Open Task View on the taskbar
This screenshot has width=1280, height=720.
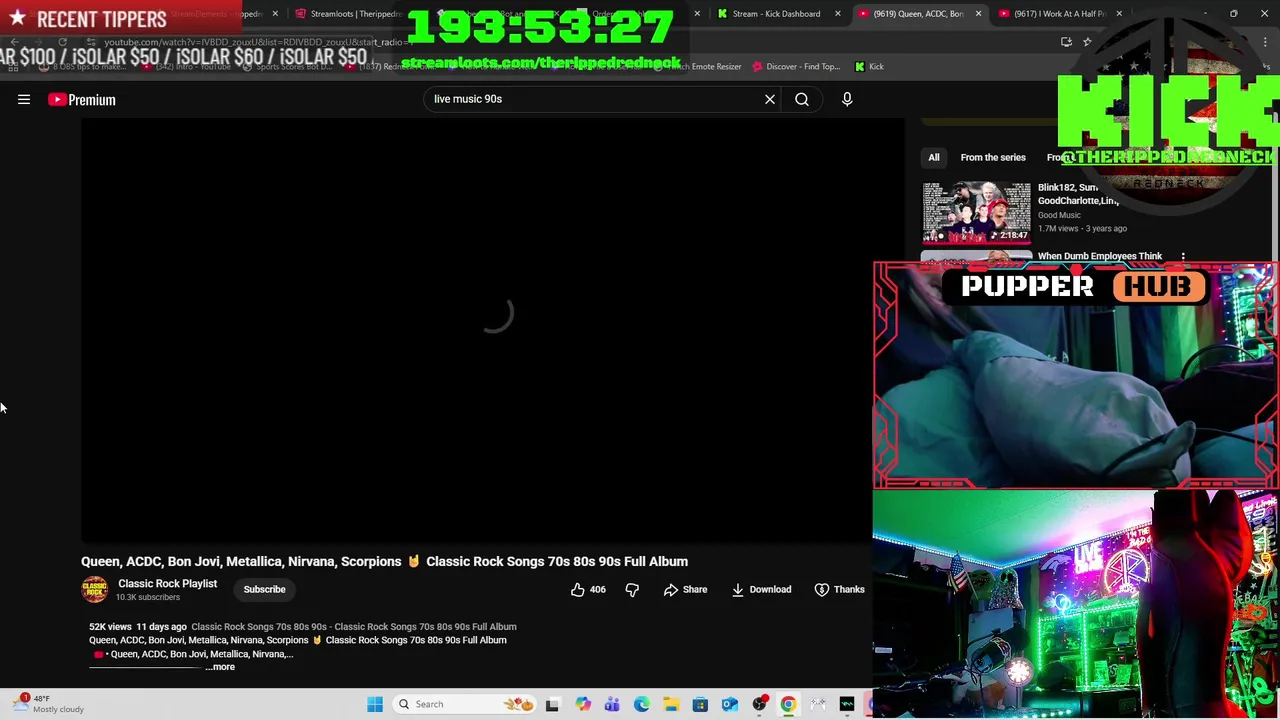pyautogui.click(x=552, y=704)
